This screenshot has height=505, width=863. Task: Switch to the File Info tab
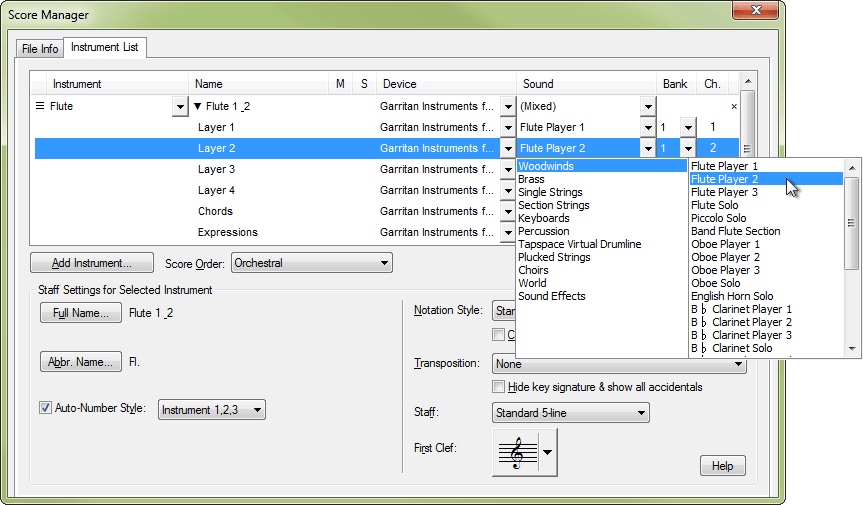(41, 49)
